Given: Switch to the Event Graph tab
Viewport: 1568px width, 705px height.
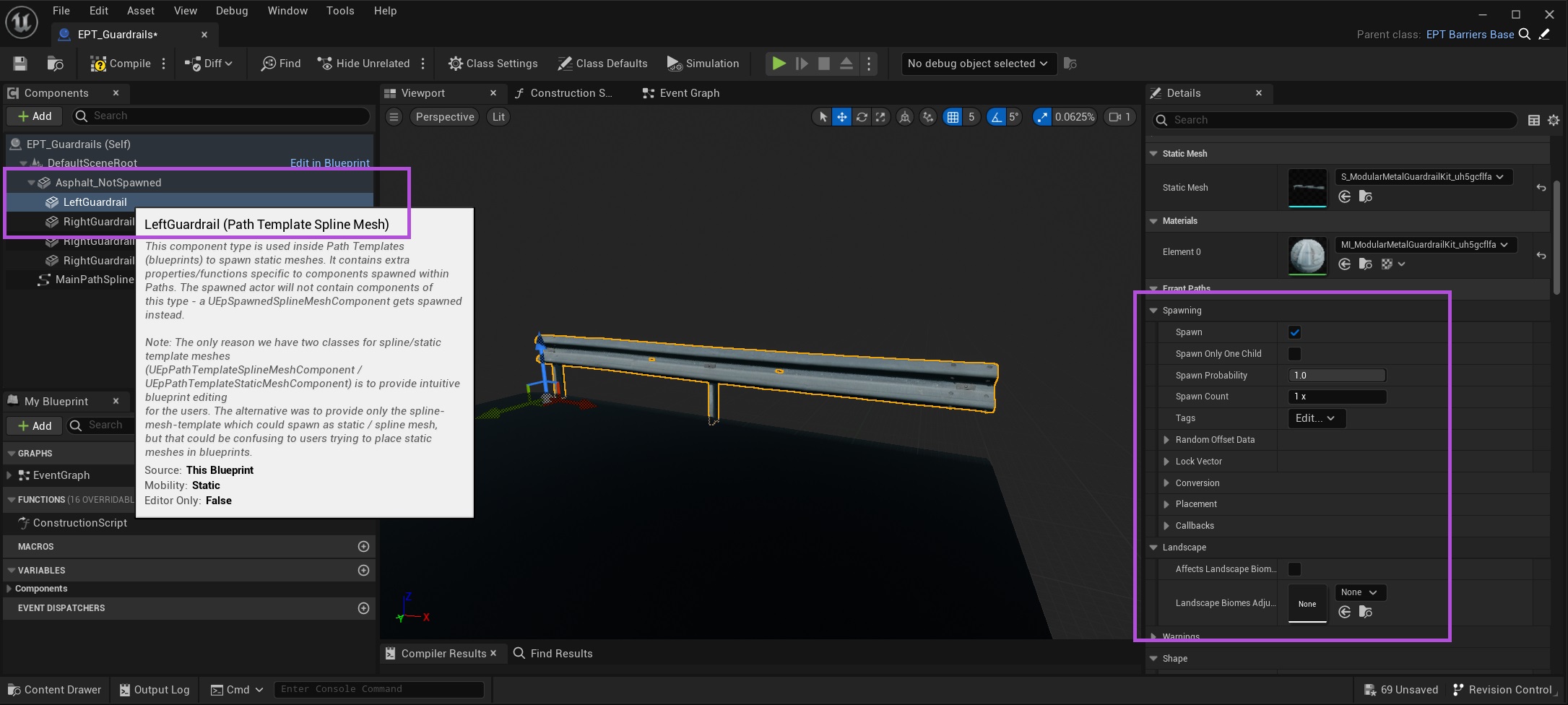Looking at the screenshot, I should (x=681, y=93).
